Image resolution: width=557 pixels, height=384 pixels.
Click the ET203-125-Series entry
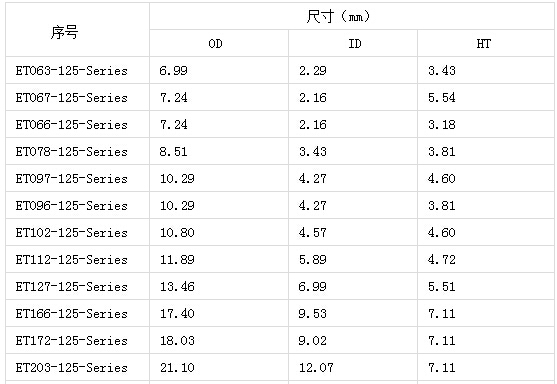[x=71, y=368]
